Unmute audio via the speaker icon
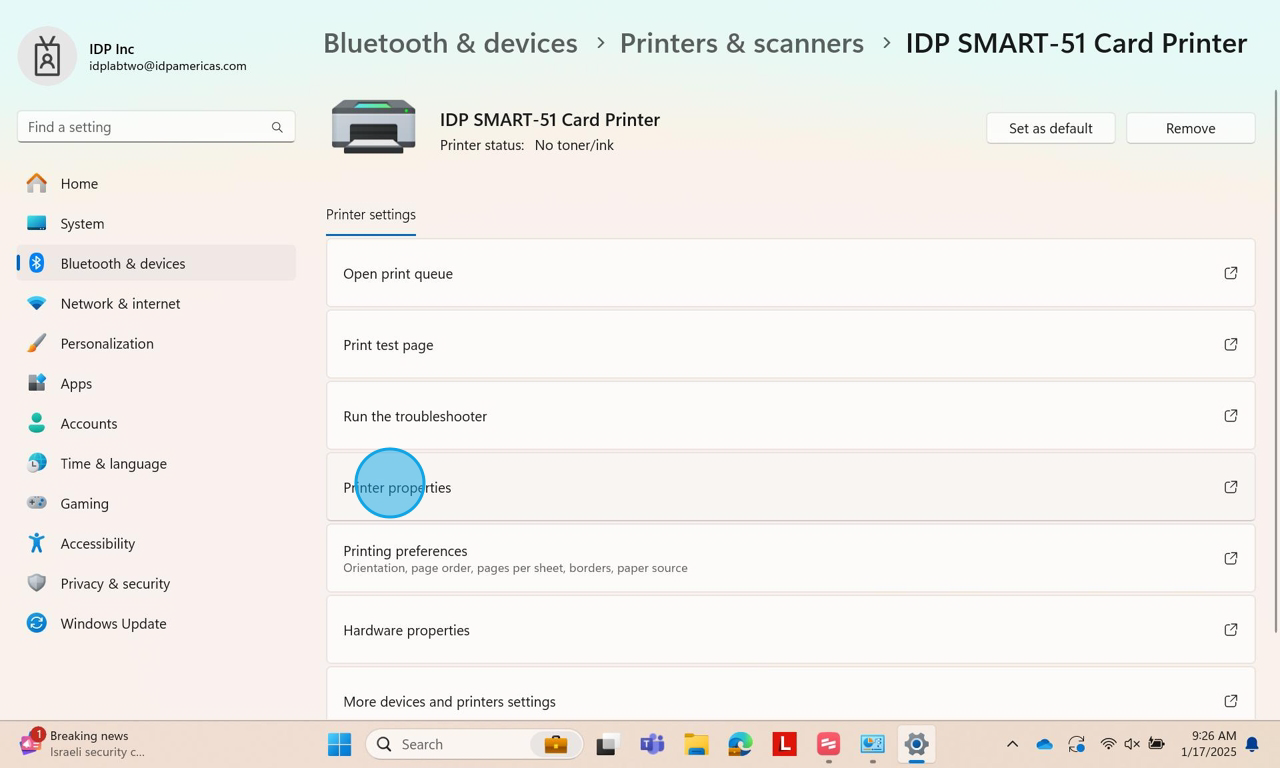The height and width of the screenshot is (768, 1280). [x=1131, y=744]
